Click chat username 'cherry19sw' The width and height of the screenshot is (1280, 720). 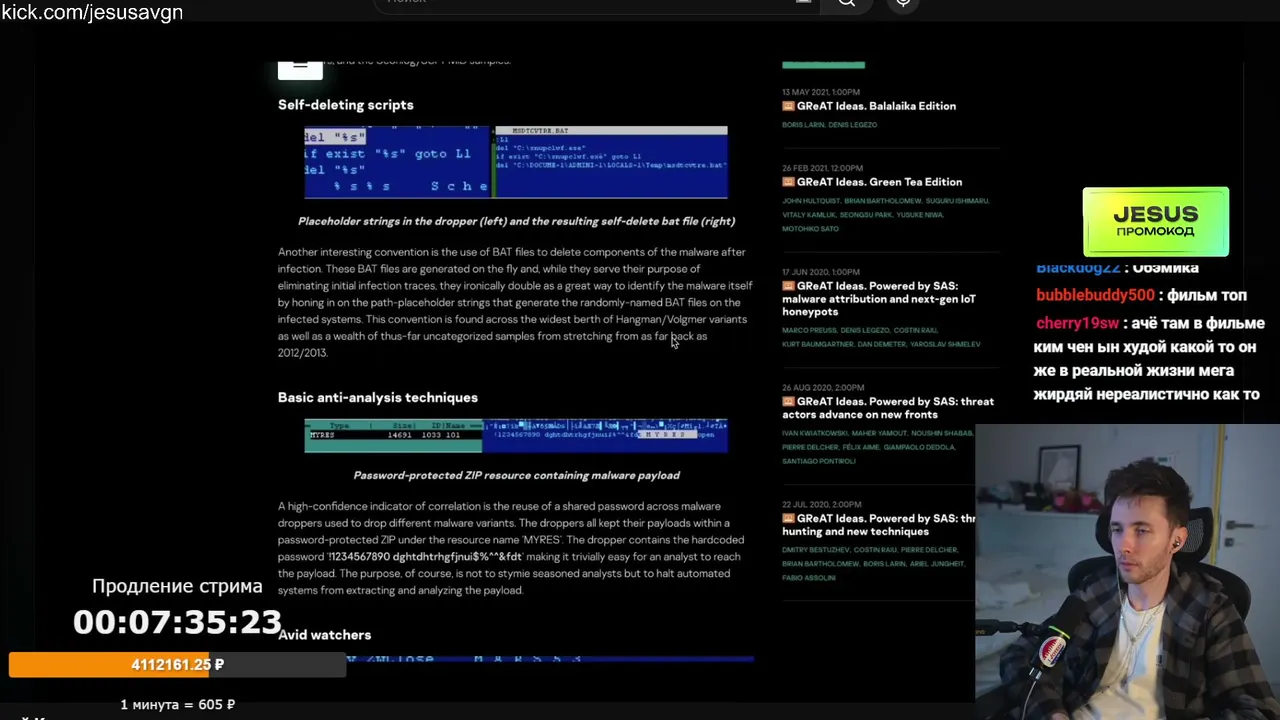point(1077,323)
